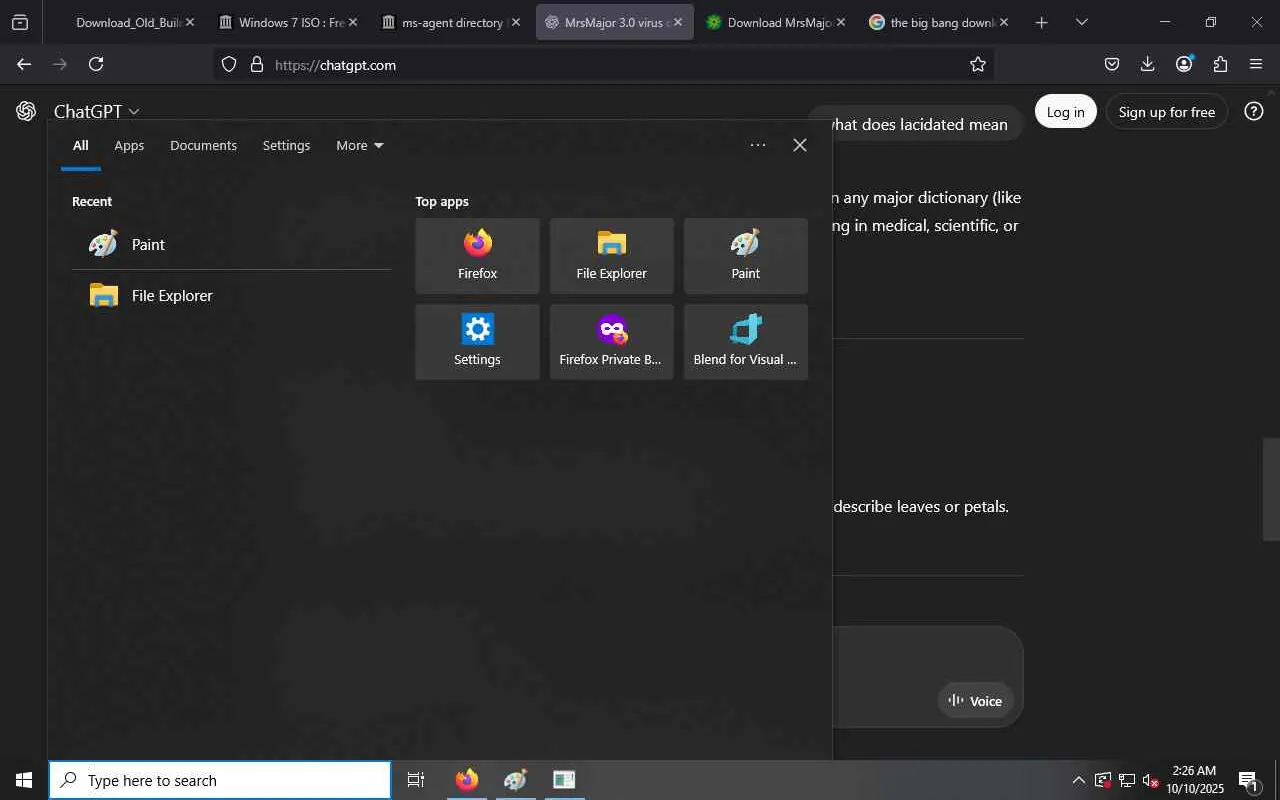This screenshot has height=800, width=1280.
Task: Show site security padlock info
Action: click(257, 65)
